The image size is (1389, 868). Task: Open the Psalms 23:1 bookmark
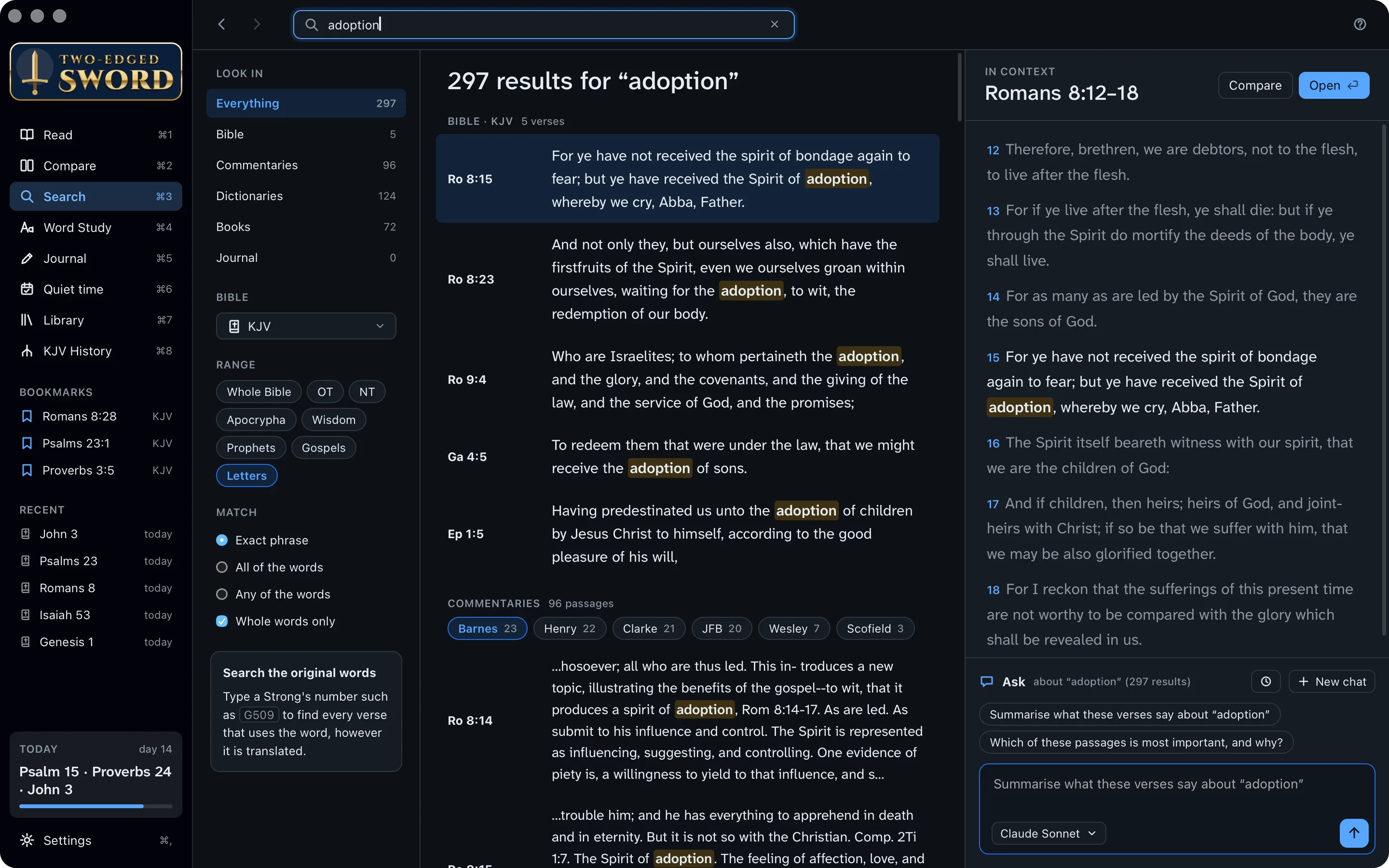[x=96, y=443]
